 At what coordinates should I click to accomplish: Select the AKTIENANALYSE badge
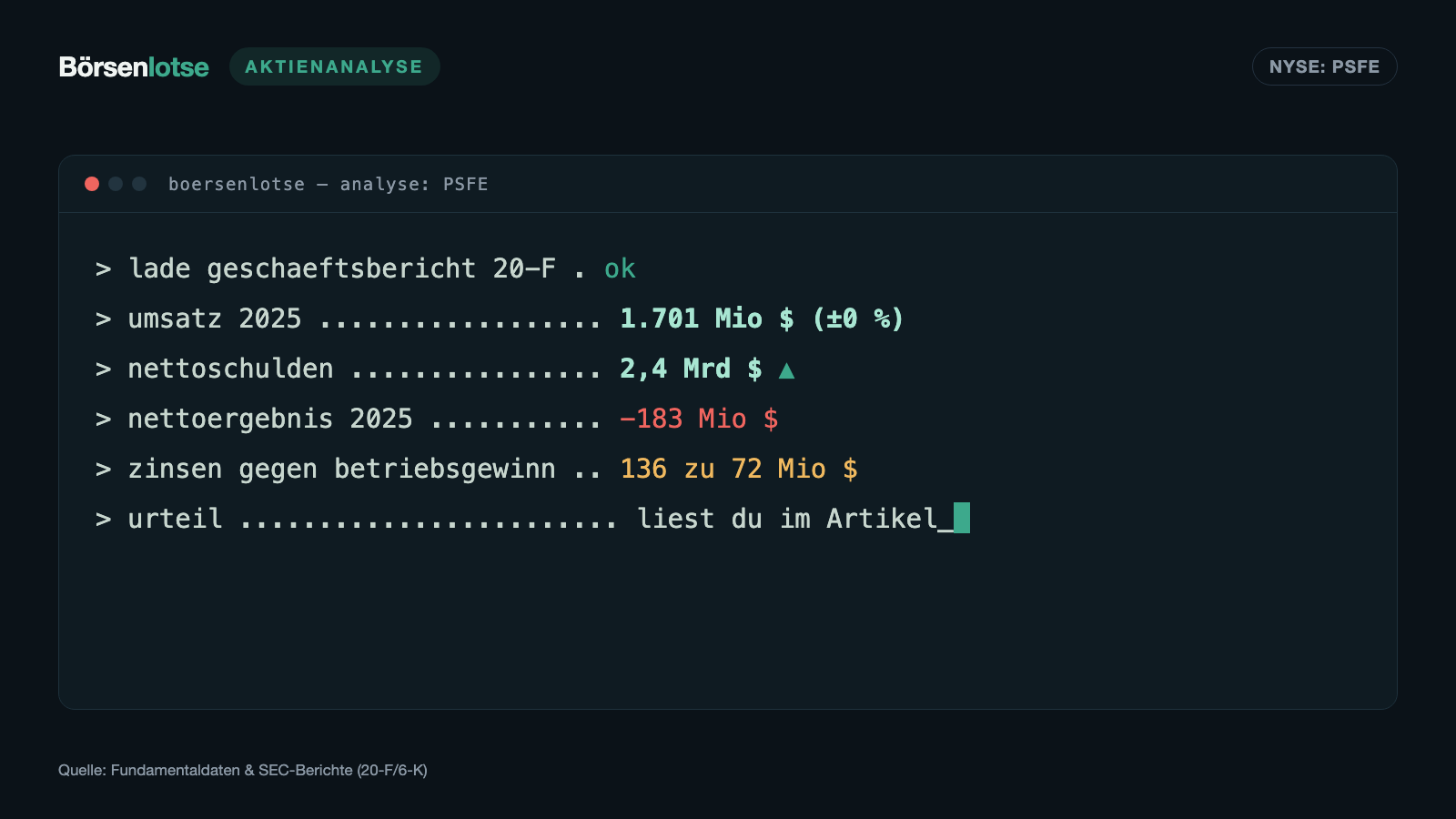point(334,66)
